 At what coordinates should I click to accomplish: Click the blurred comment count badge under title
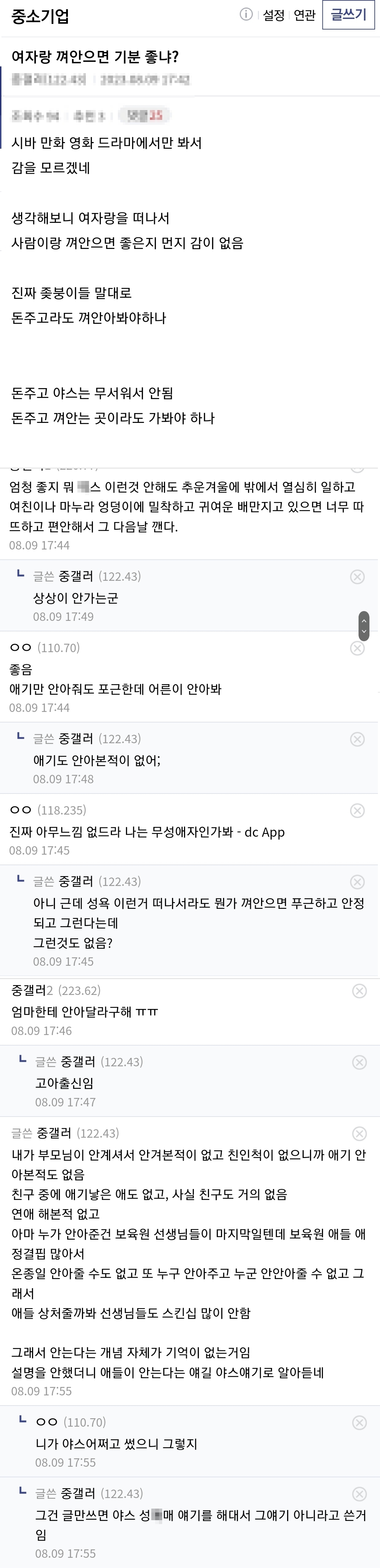pos(145,115)
